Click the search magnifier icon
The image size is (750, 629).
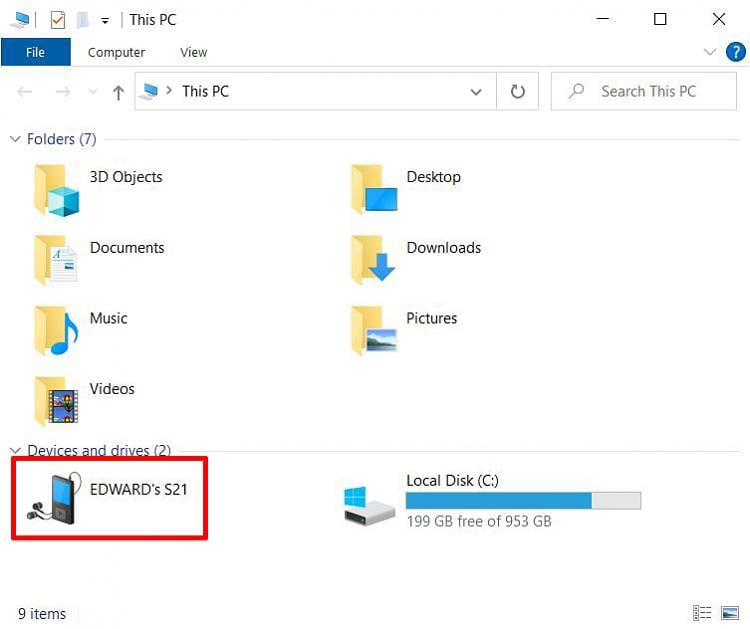pyautogui.click(x=576, y=91)
